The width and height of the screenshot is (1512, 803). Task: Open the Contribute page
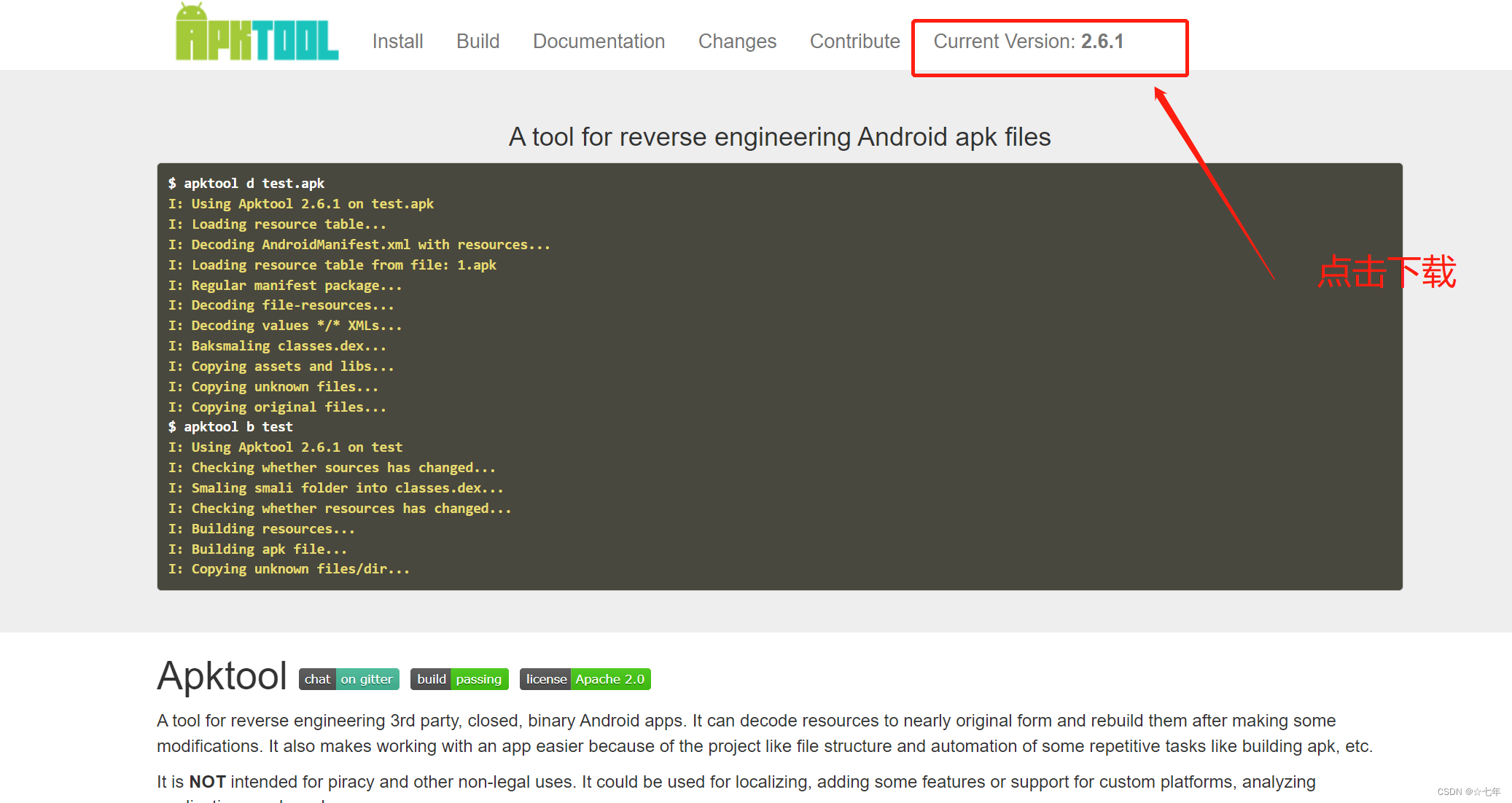tap(854, 42)
